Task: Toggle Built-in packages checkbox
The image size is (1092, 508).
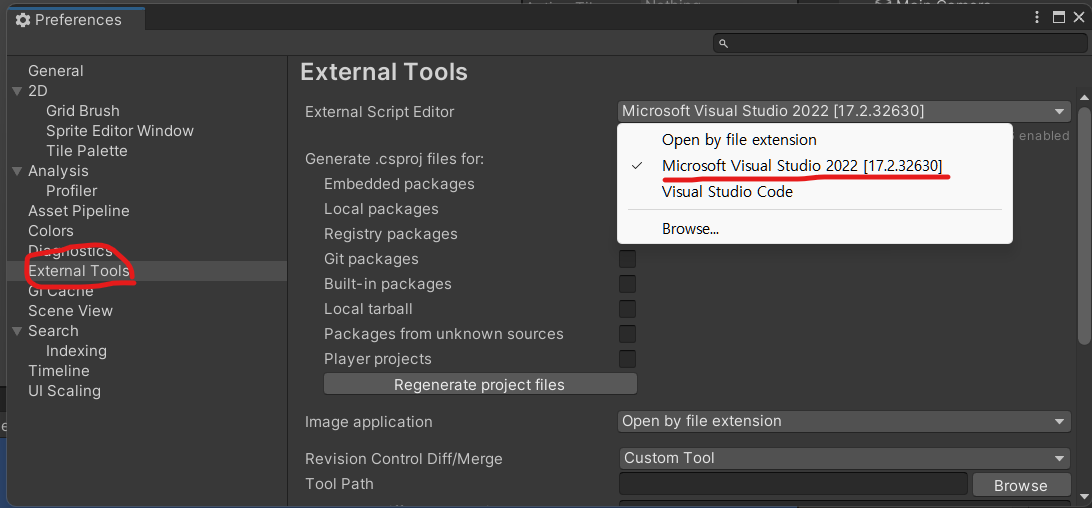Action: coord(627,284)
